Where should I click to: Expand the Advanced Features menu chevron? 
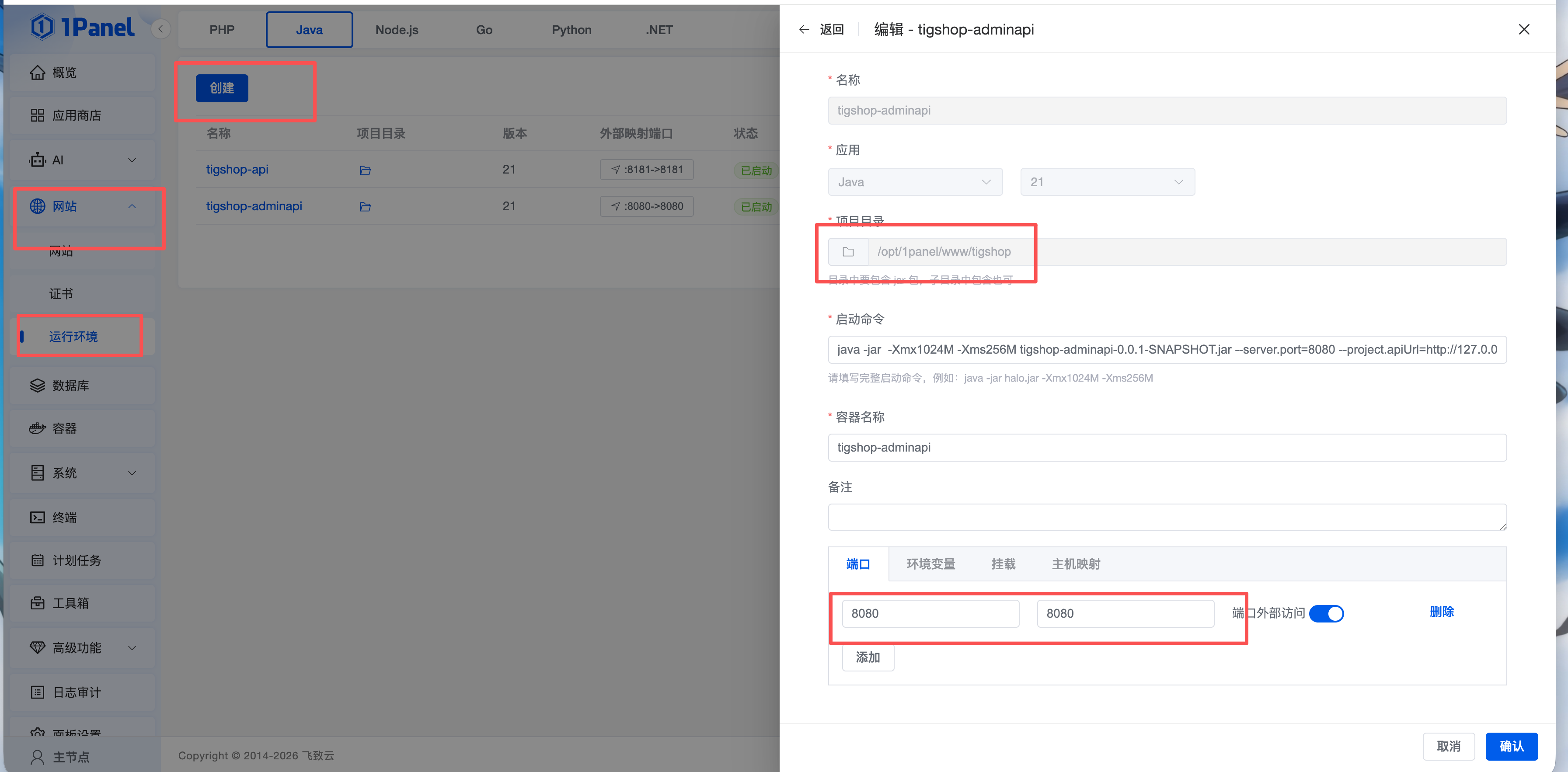(x=132, y=648)
